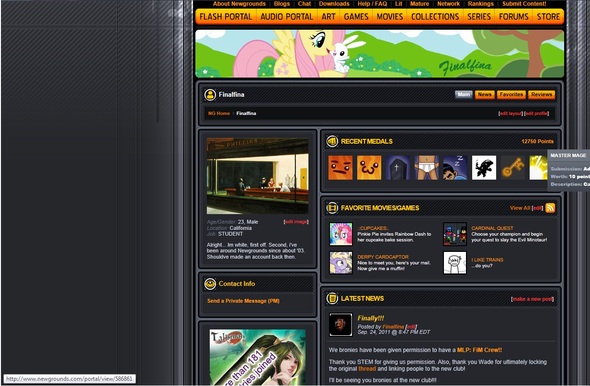Viewport: 590px width, 386px height.
Task: Click the white underwear medal icon
Action: coord(426,167)
